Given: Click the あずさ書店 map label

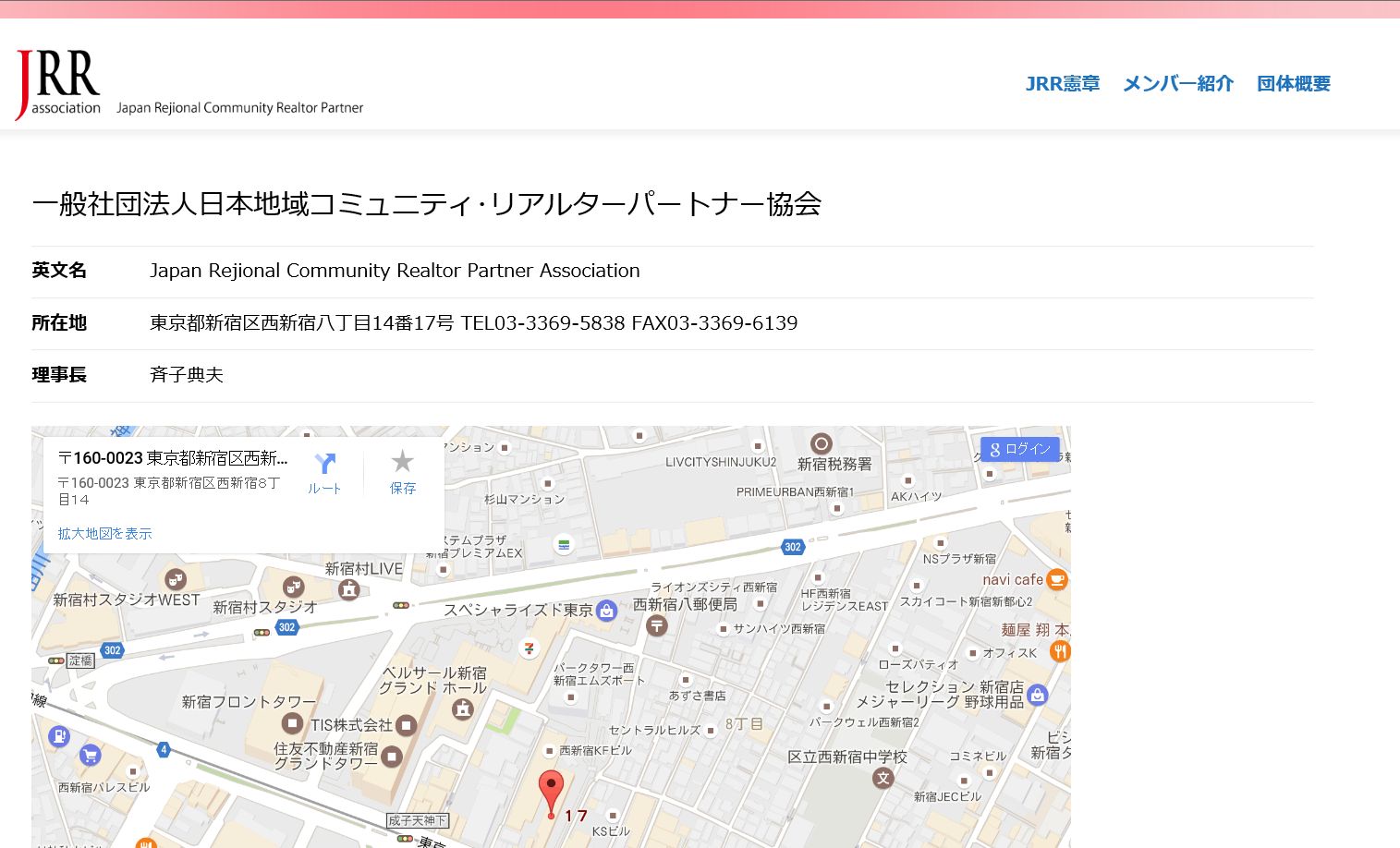Looking at the screenshot, I should click(x=697, y=696).
